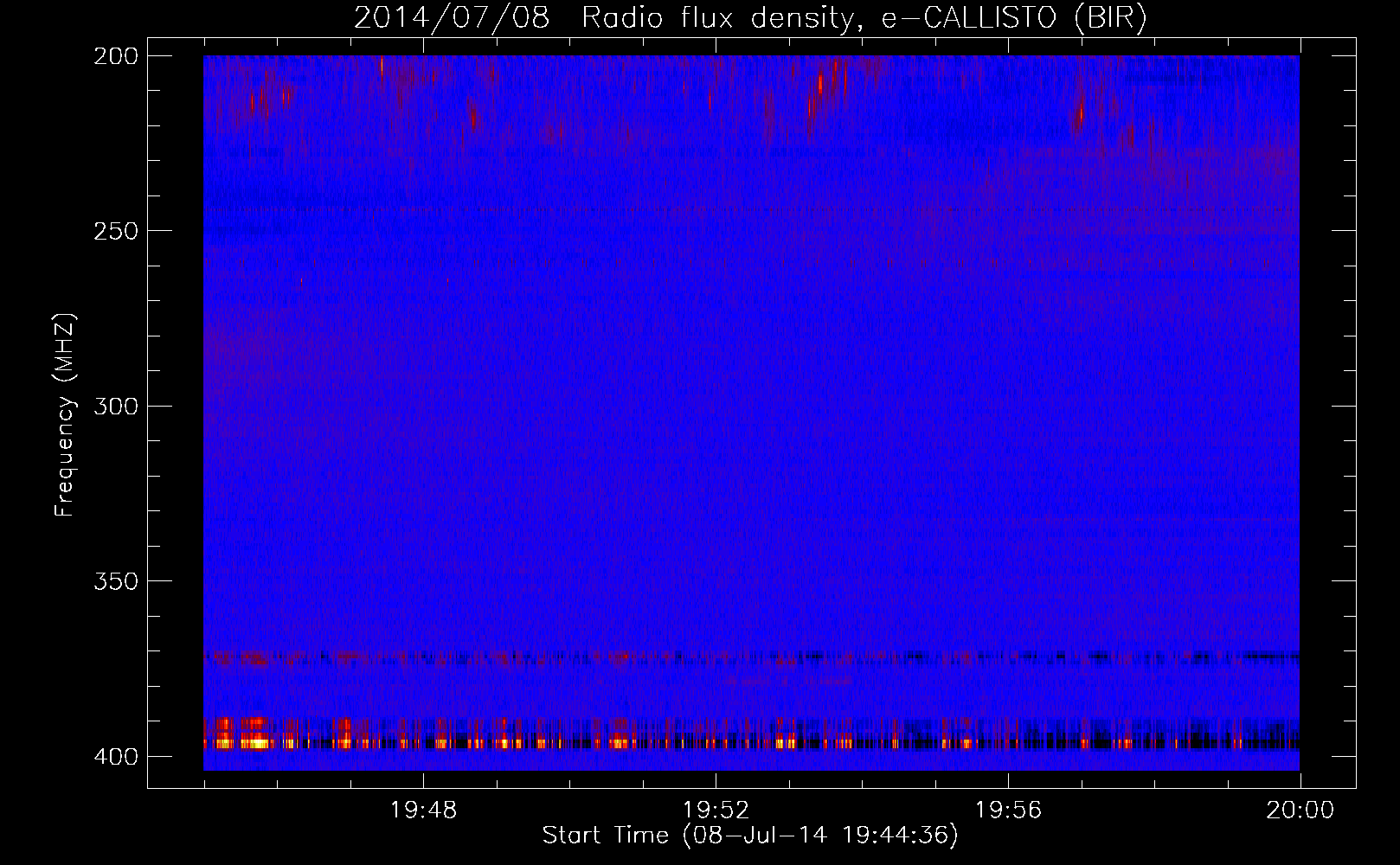1400x865 pixels.
Task: Click the 19:52 time tick label
Action: coord(716,811)
